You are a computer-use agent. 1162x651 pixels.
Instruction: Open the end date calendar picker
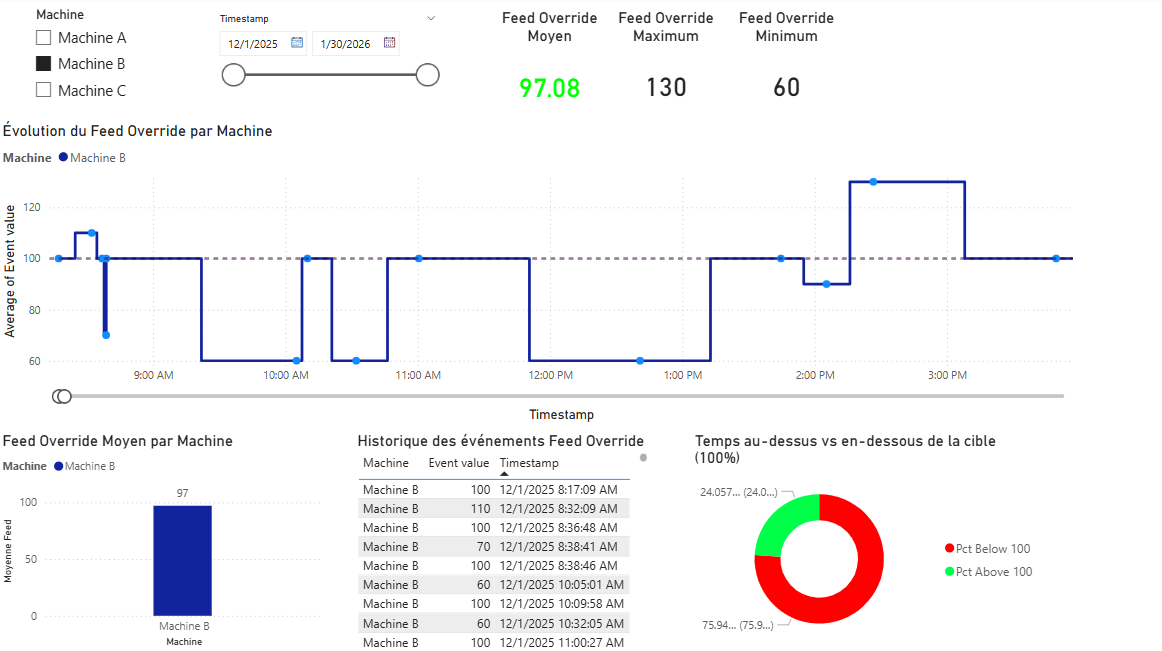[x=389, y=43]
